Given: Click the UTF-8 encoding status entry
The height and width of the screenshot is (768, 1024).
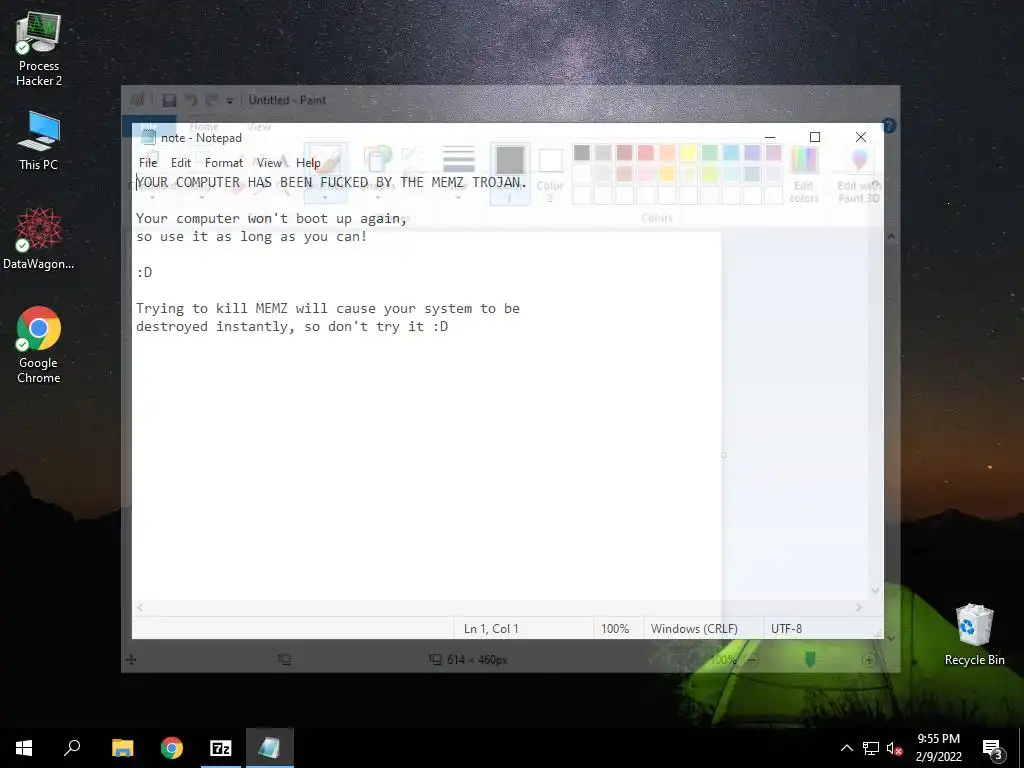Looking at the screenshot, I should [x=786, y=628].
